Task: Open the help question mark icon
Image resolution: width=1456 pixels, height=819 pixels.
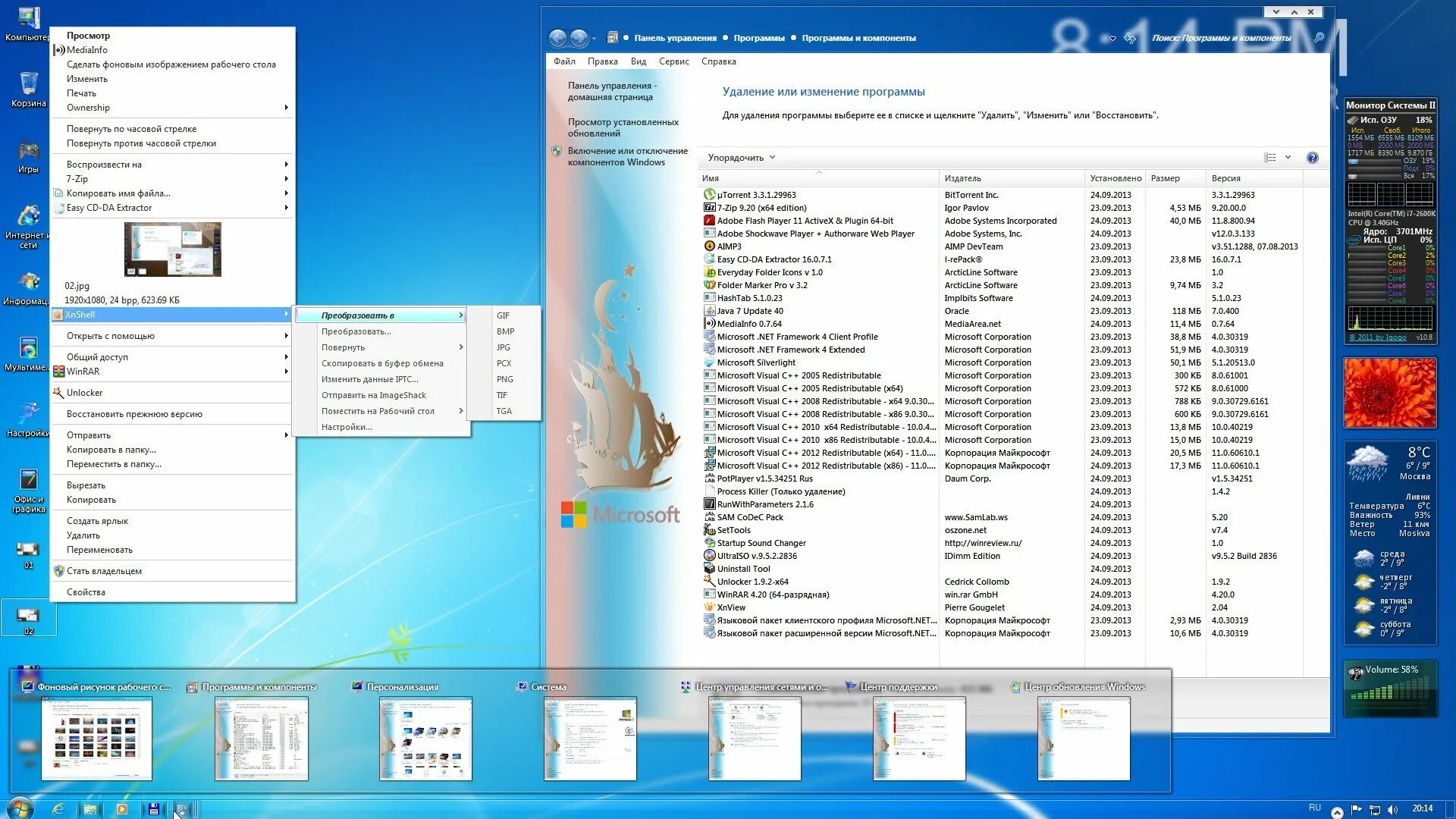Action: tap(1312, 158)
